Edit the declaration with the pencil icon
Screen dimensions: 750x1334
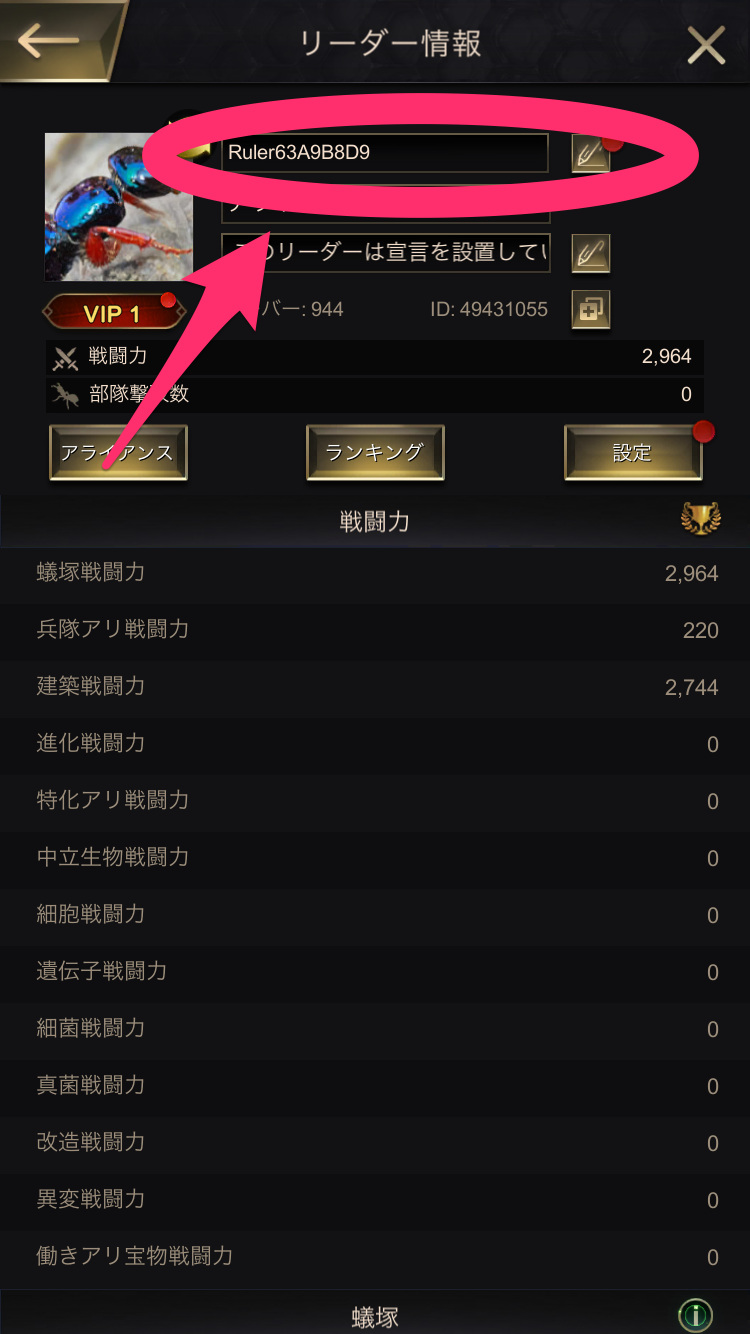tap(590, 253)
